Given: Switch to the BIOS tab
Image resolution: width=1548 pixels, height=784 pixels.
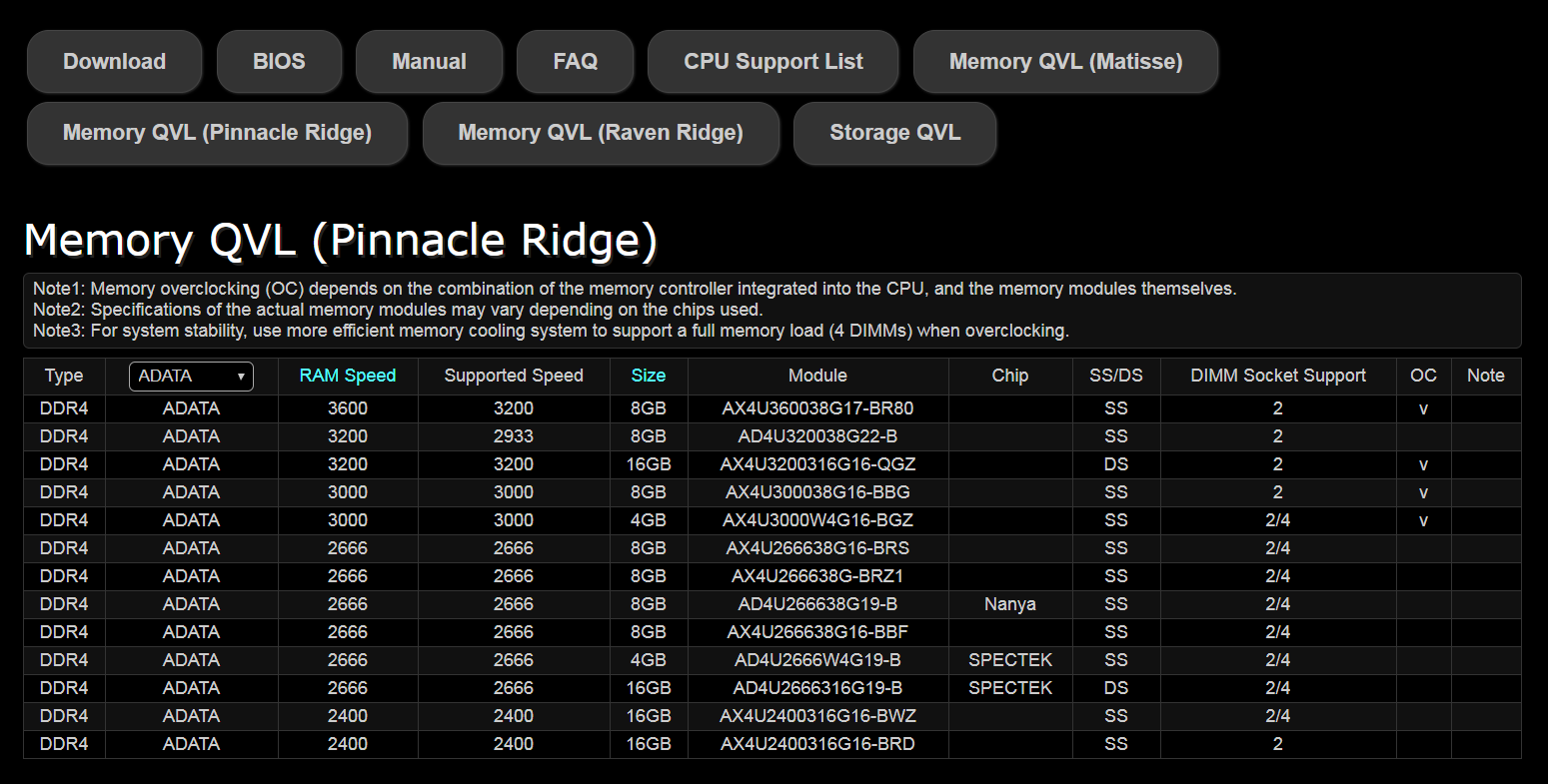Looking at the screenshot, I should [279, 62].
